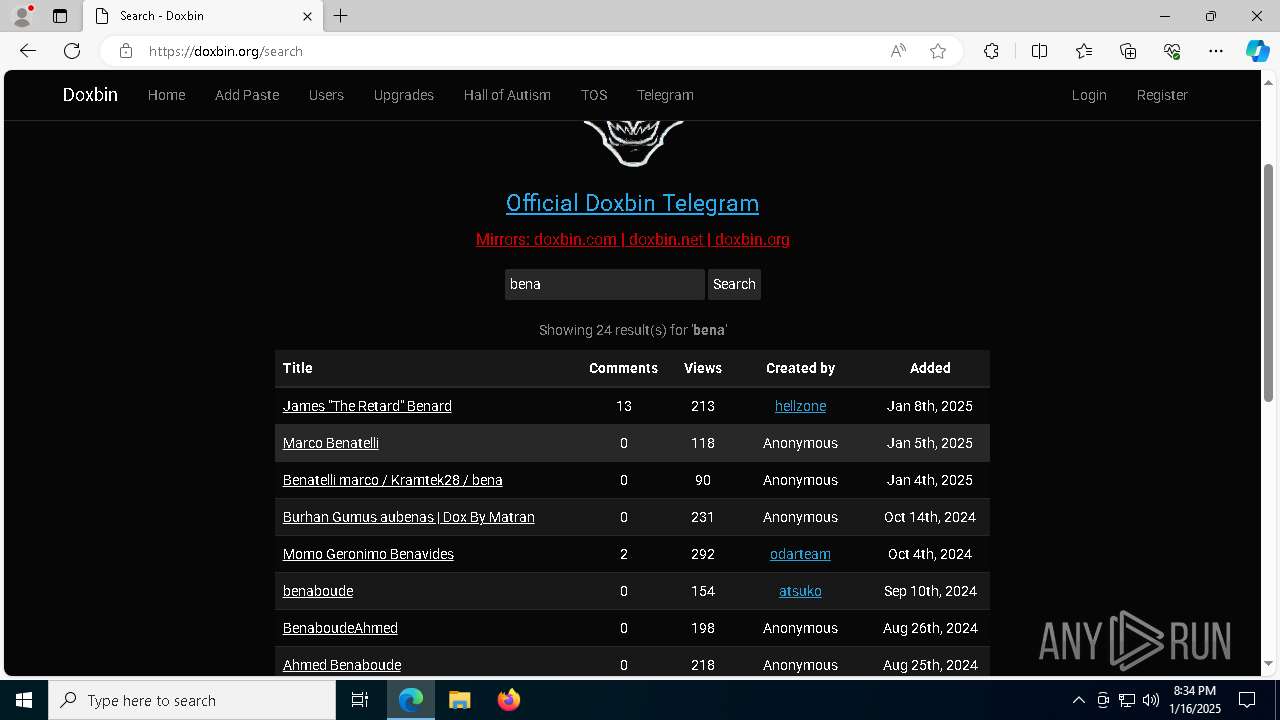Open the notification center icon
Screen dimensions: 1280x720
(1247, 700)
